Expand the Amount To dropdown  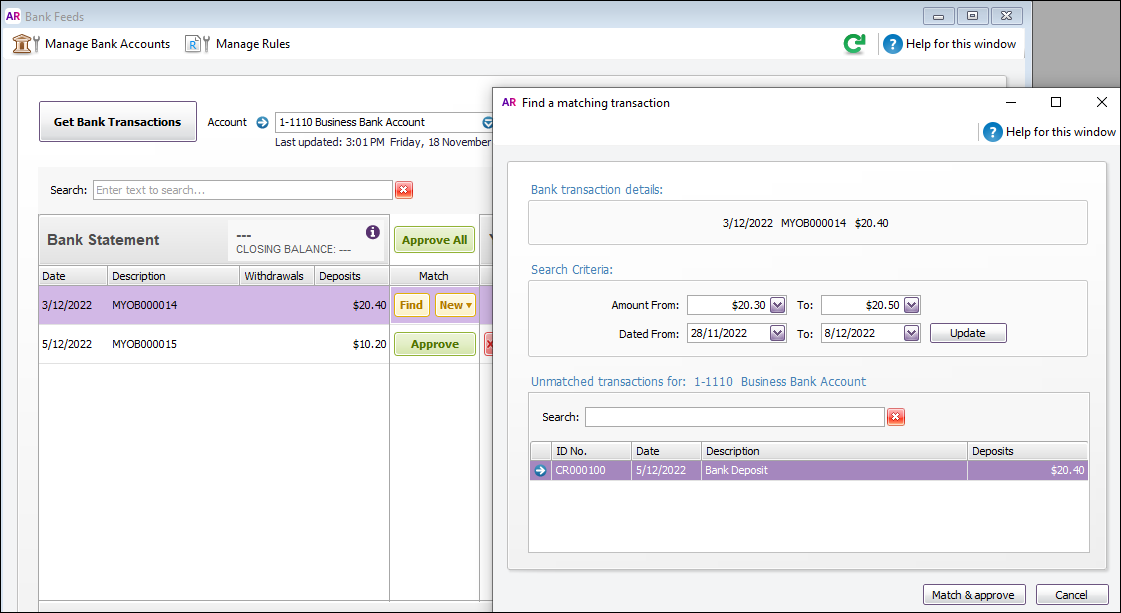pyautogui.click(x=911, y=305)
